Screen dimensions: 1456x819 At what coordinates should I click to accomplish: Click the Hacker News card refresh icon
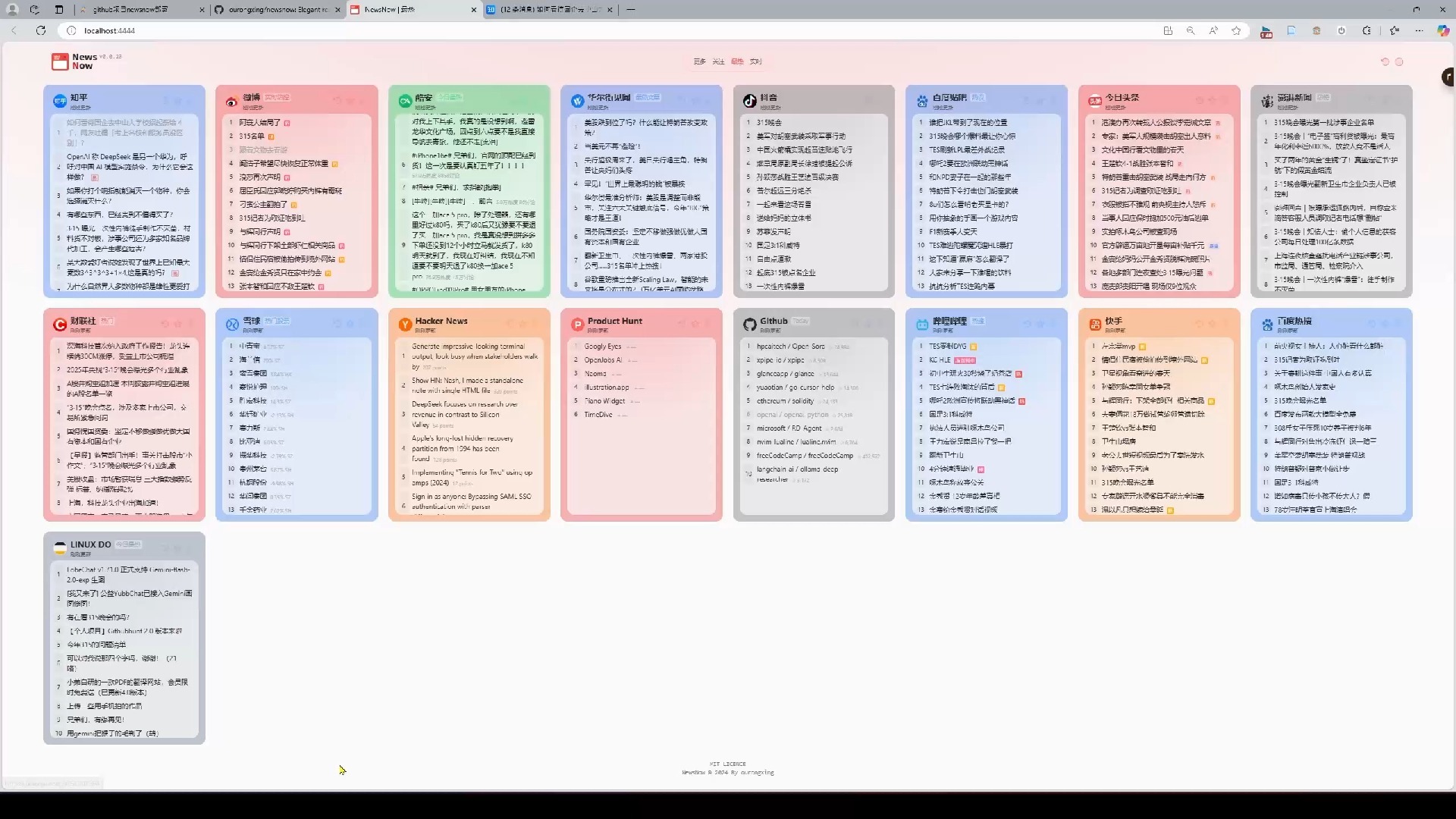coord(510,324)
